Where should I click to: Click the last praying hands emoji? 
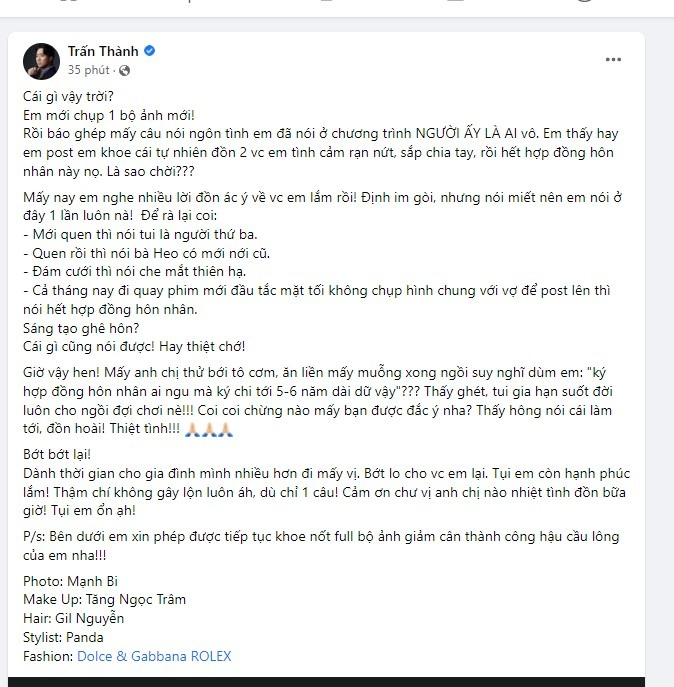(226, 429)
